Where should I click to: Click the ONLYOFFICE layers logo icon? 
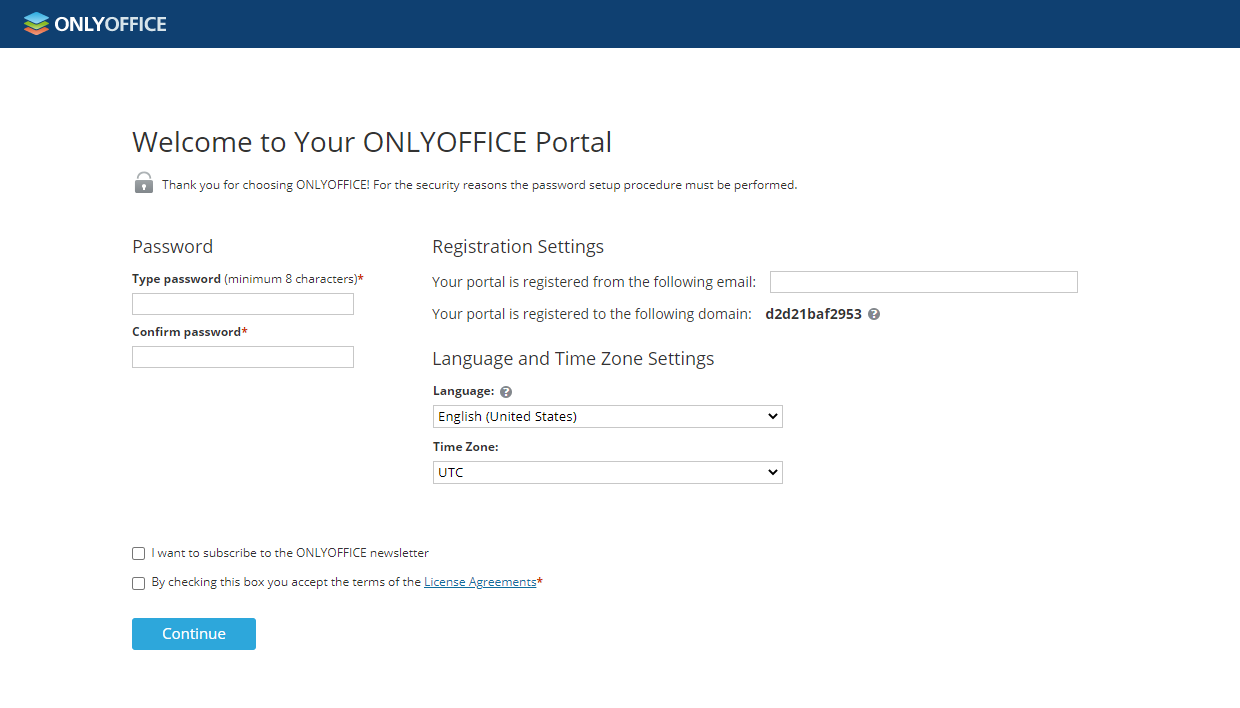(x=37, y=23)
